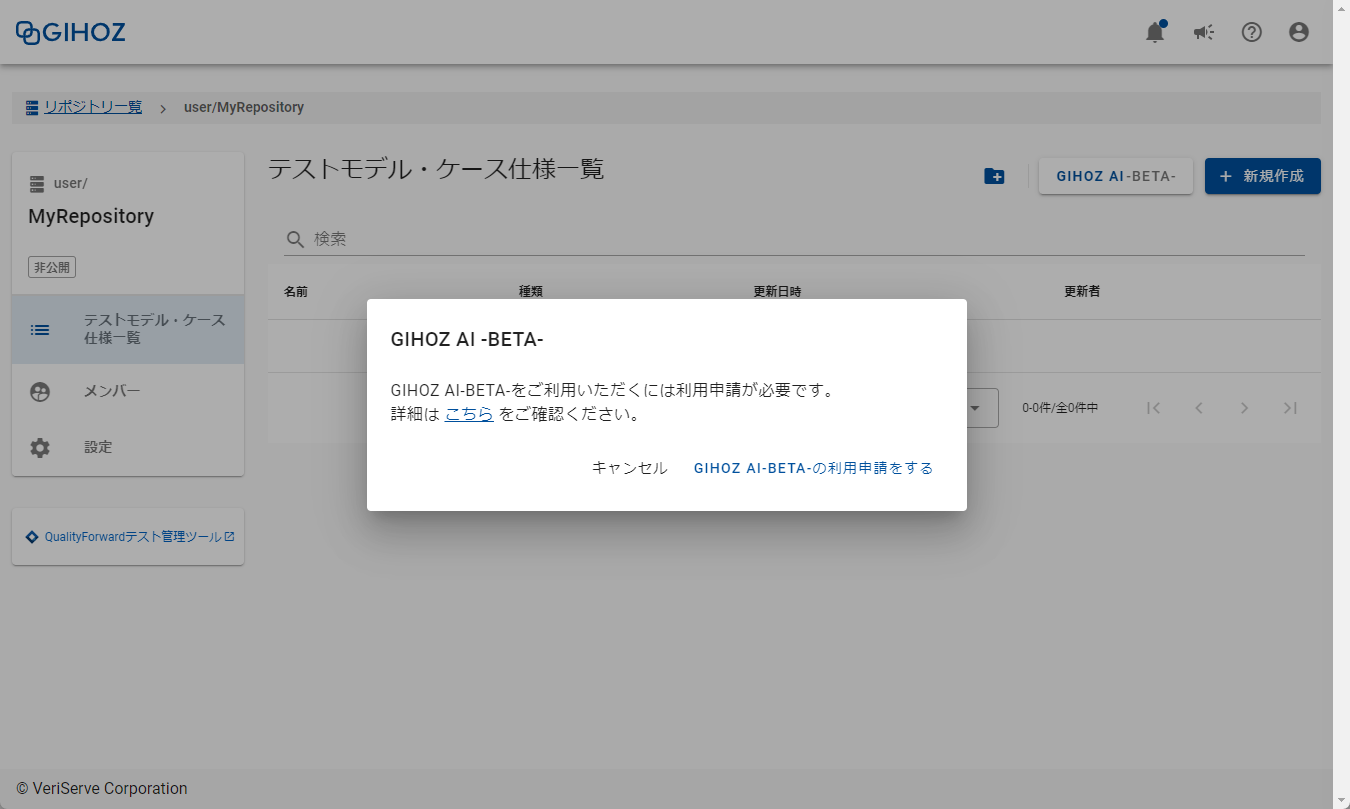
Task: Open notifications bell
Action: tap(1155, 32)
